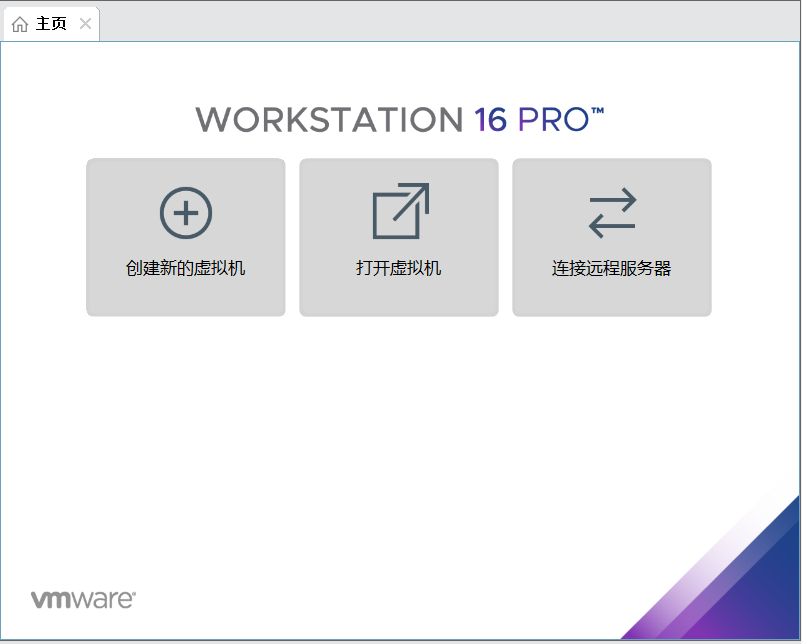
Task: Close the 主页 tab with its X
Action: click(x=85, y=24)
